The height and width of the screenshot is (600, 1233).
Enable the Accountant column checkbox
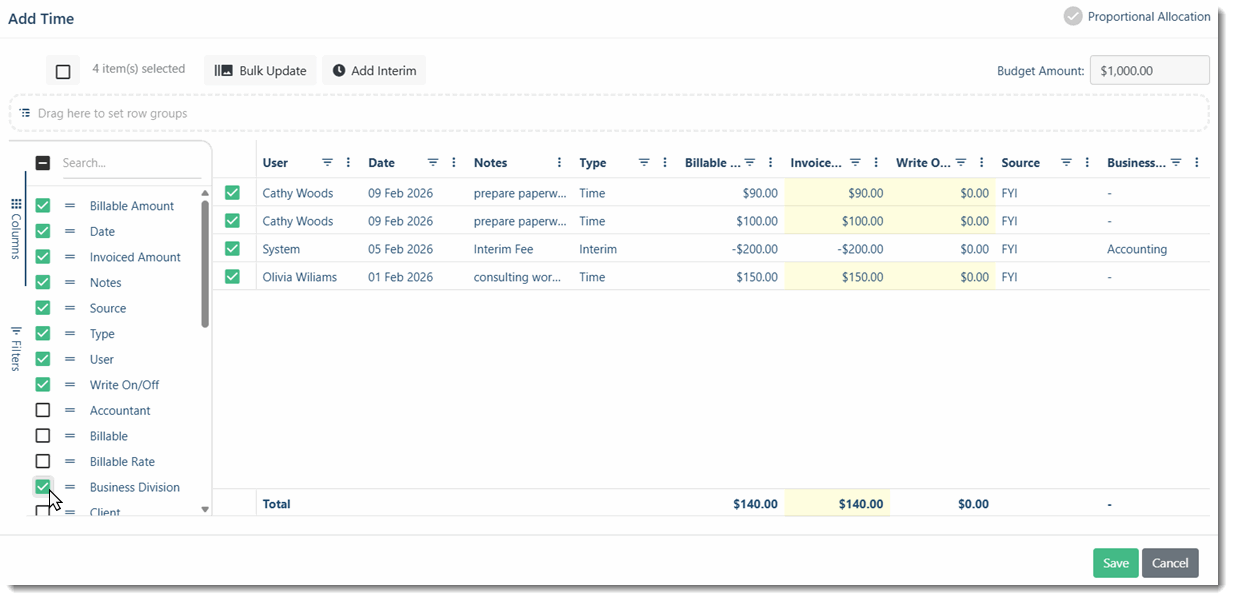pos(43,410)
